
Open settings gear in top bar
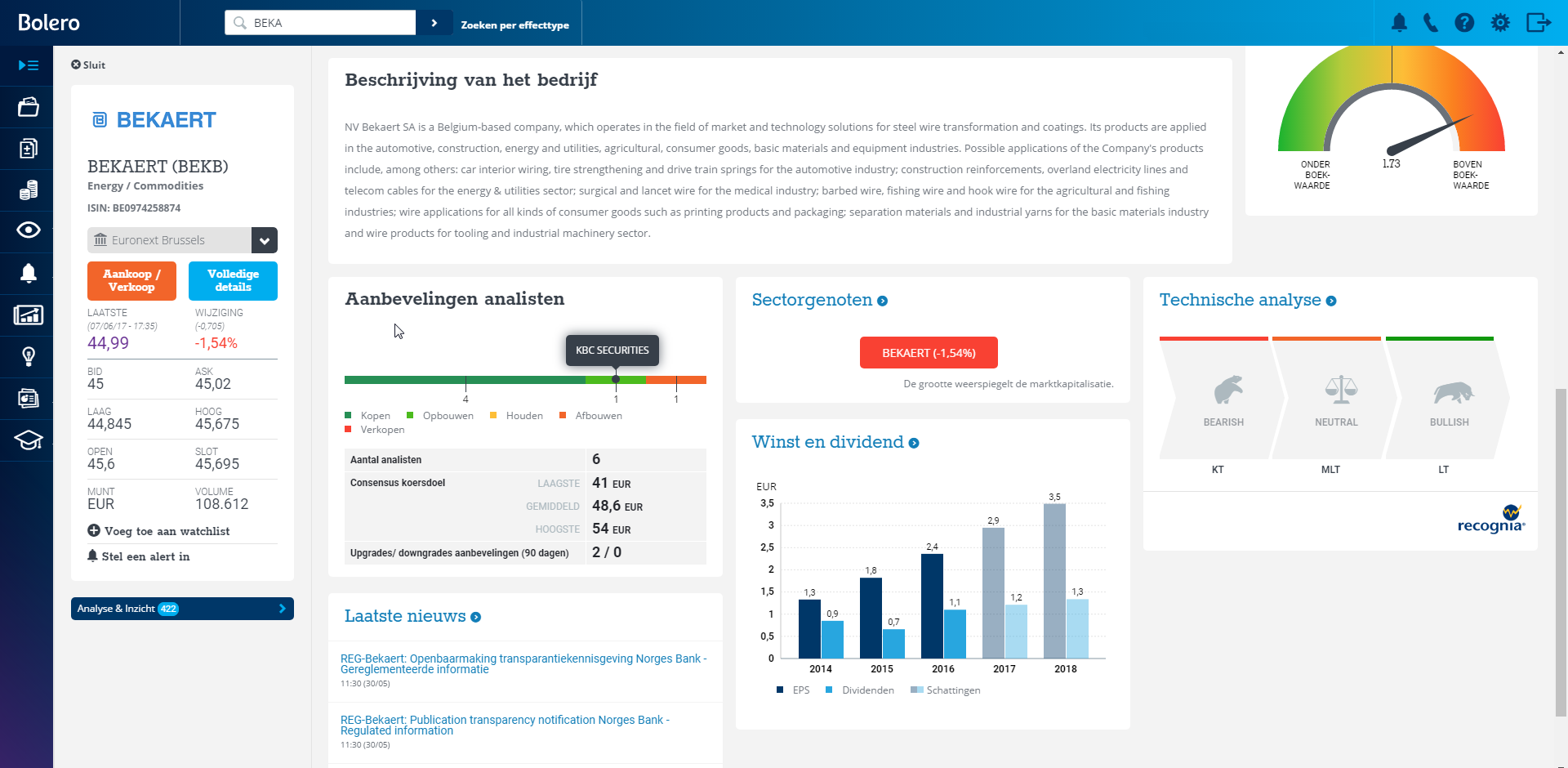pyautogui.click(x=1500, y=23)
